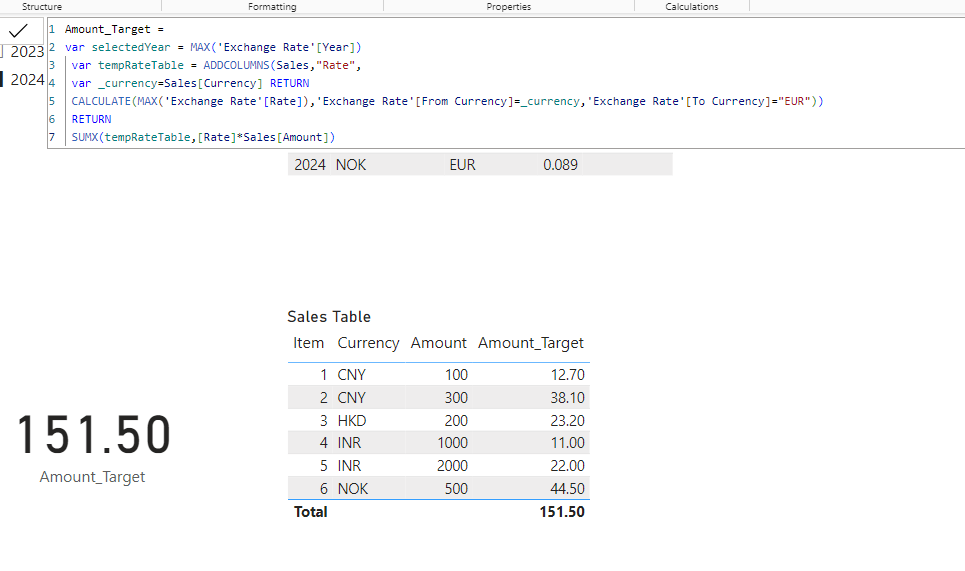
Task: Select the Amount 200 cell
Action: click(456, 421)
